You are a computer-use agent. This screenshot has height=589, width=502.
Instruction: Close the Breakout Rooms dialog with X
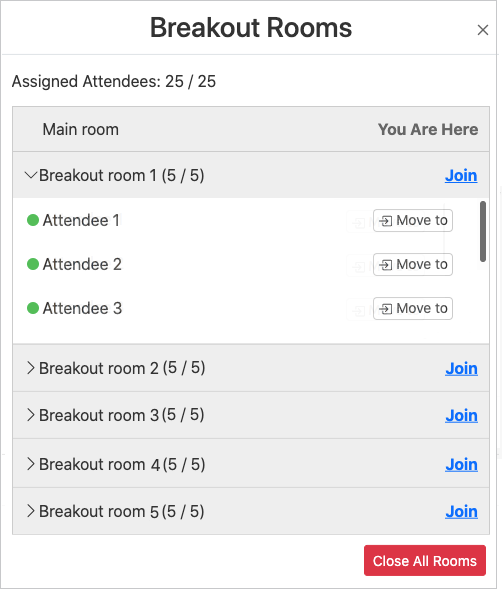[x=482, y=30]
